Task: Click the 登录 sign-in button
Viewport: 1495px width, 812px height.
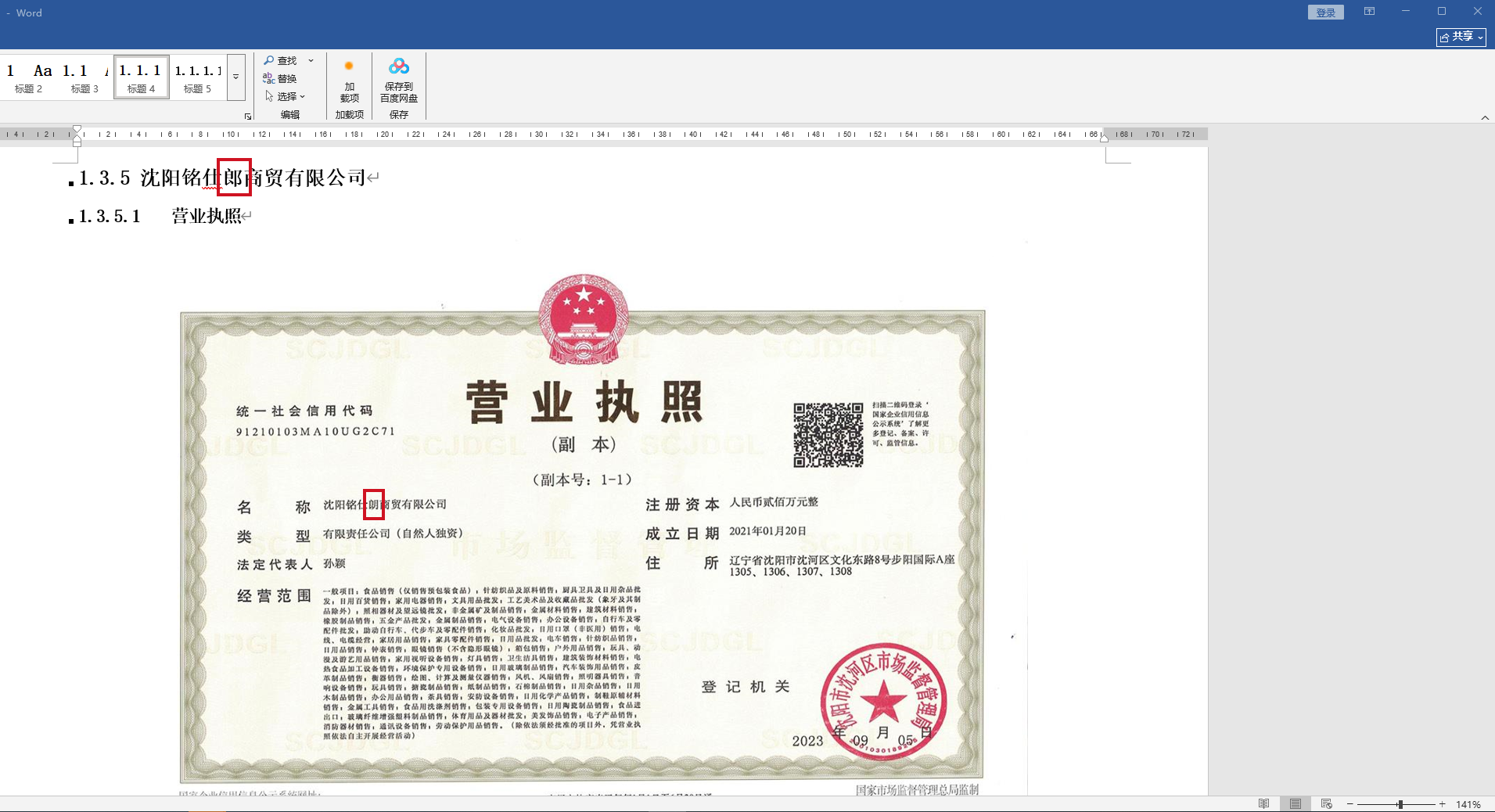Action: click(1325, 13)
